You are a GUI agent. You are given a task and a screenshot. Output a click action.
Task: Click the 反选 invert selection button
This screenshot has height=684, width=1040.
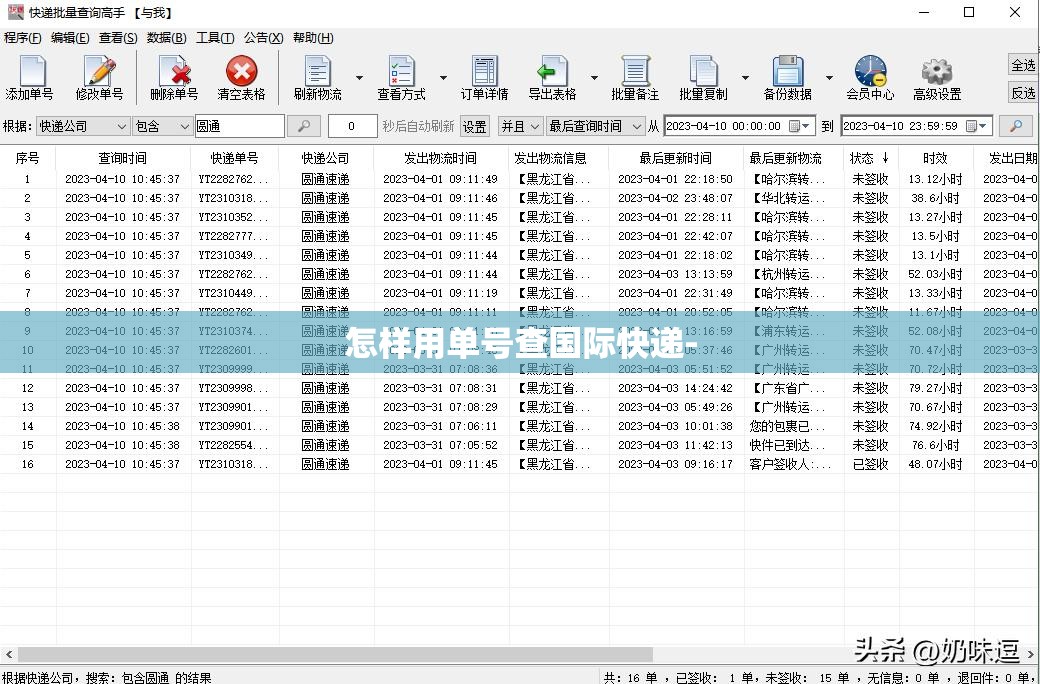1023,94
